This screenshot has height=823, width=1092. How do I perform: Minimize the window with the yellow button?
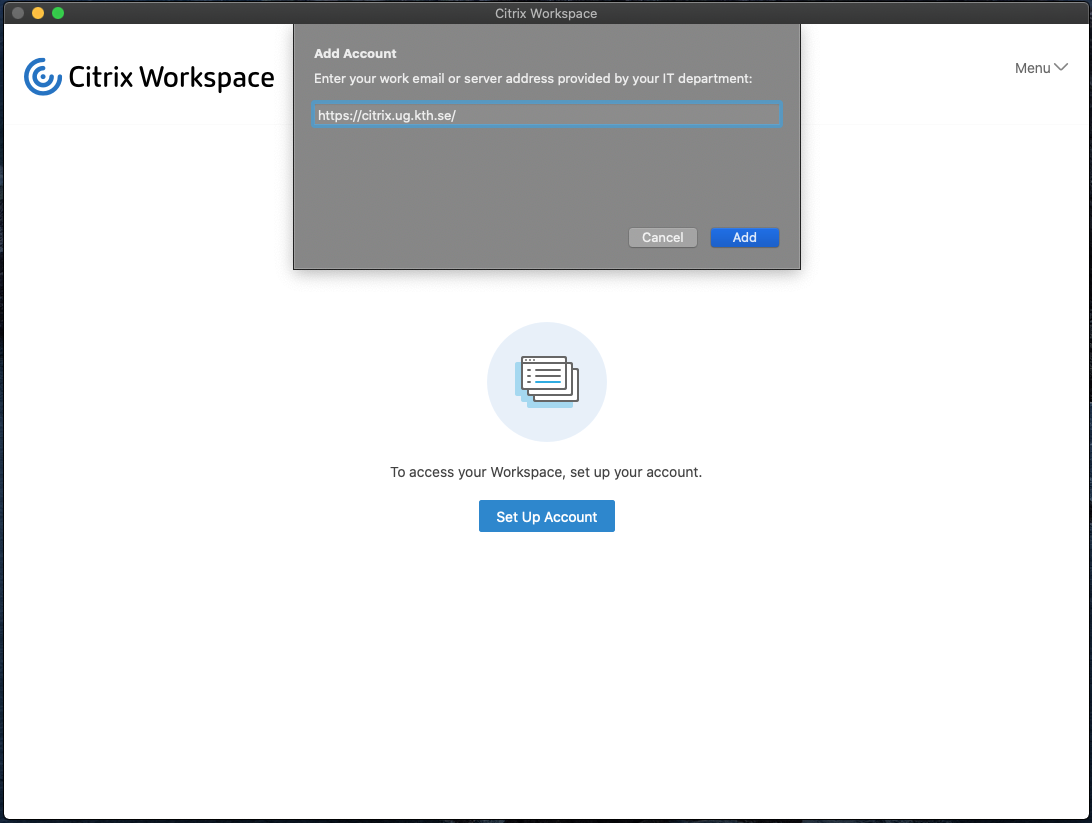[x=38, y=13]
